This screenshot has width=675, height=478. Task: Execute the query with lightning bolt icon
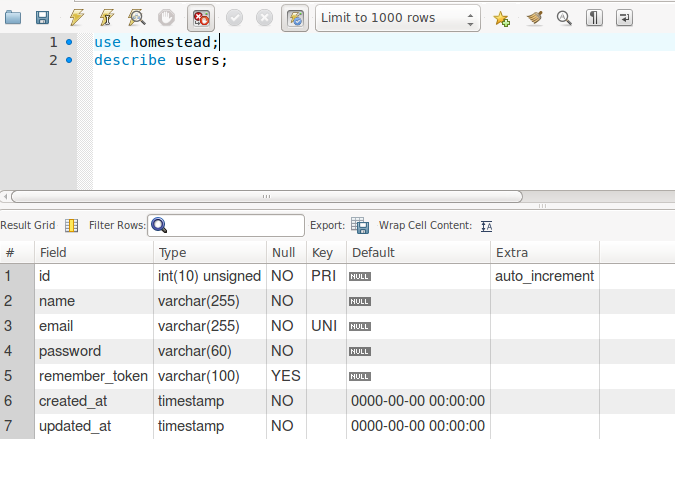(77, 18)
